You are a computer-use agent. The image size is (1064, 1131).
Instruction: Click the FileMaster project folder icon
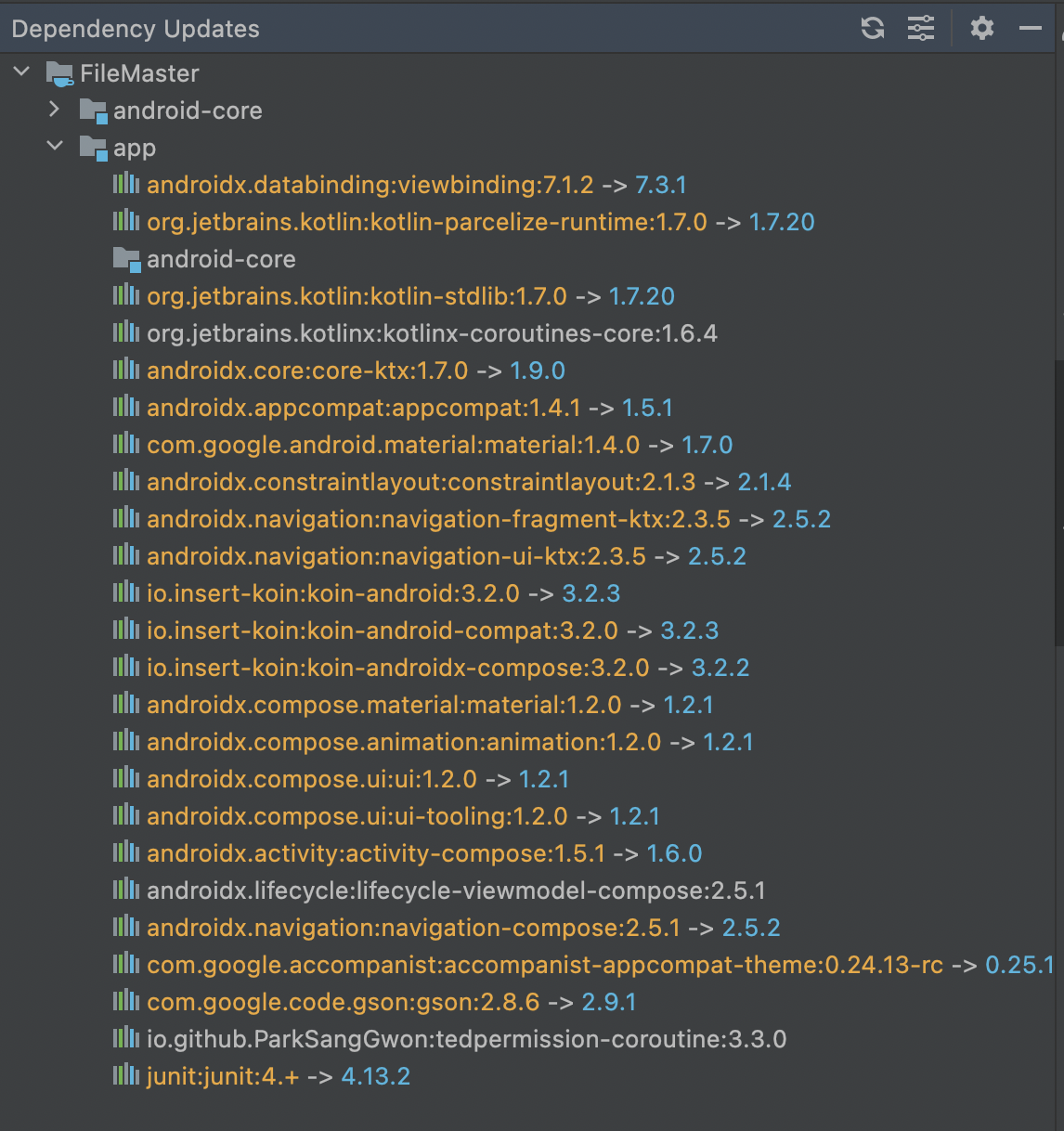59,73
